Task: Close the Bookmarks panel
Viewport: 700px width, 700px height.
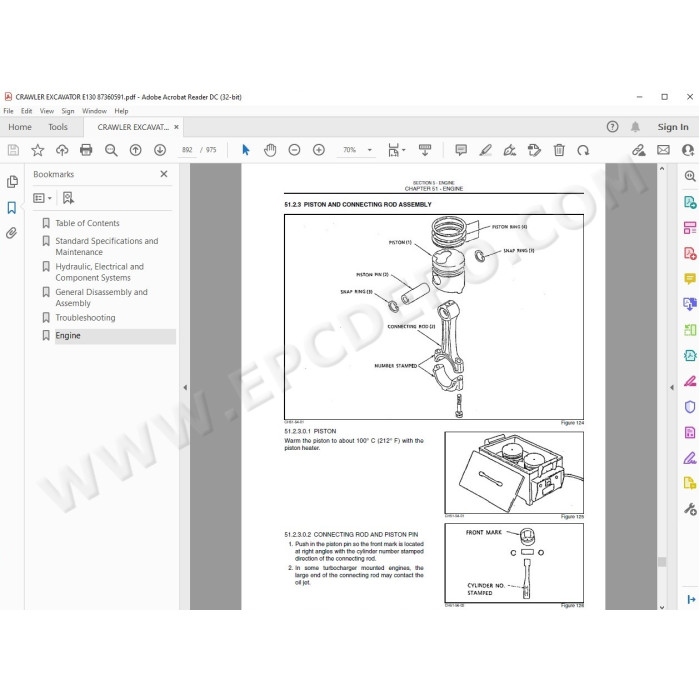Action: [x=164, y=174]
